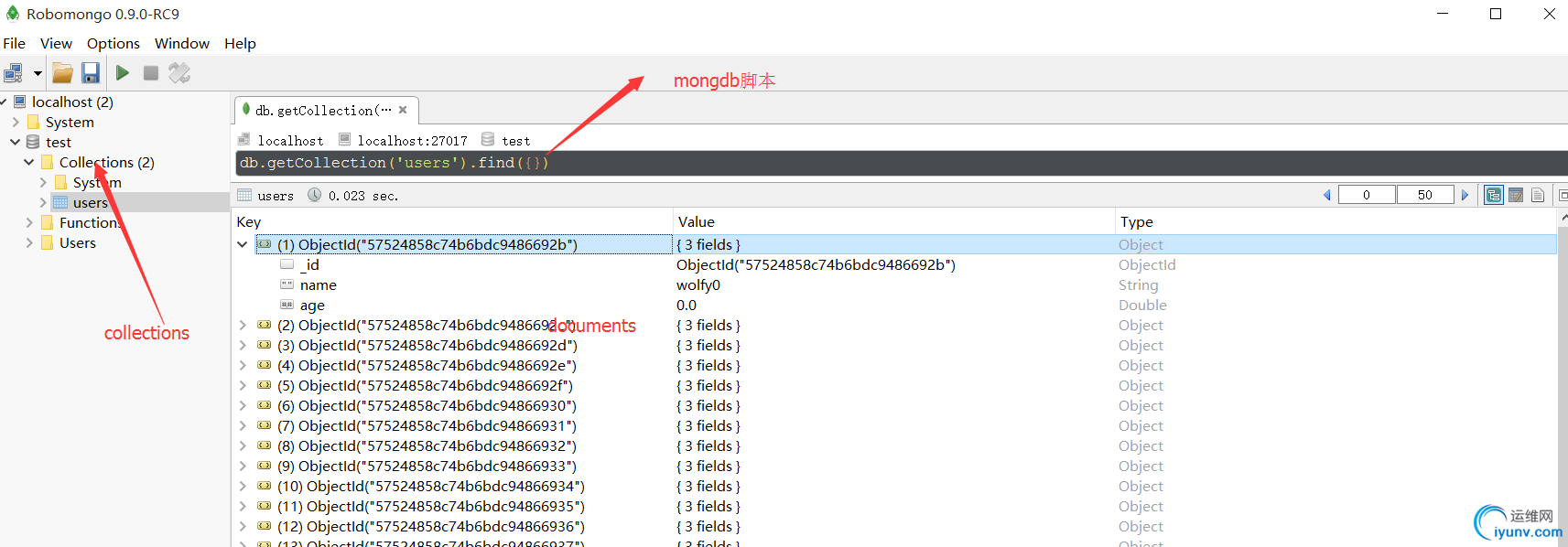The image size is (1568, 547).
Task: Click the System folder icon under localhost
Action: [34, 122]
